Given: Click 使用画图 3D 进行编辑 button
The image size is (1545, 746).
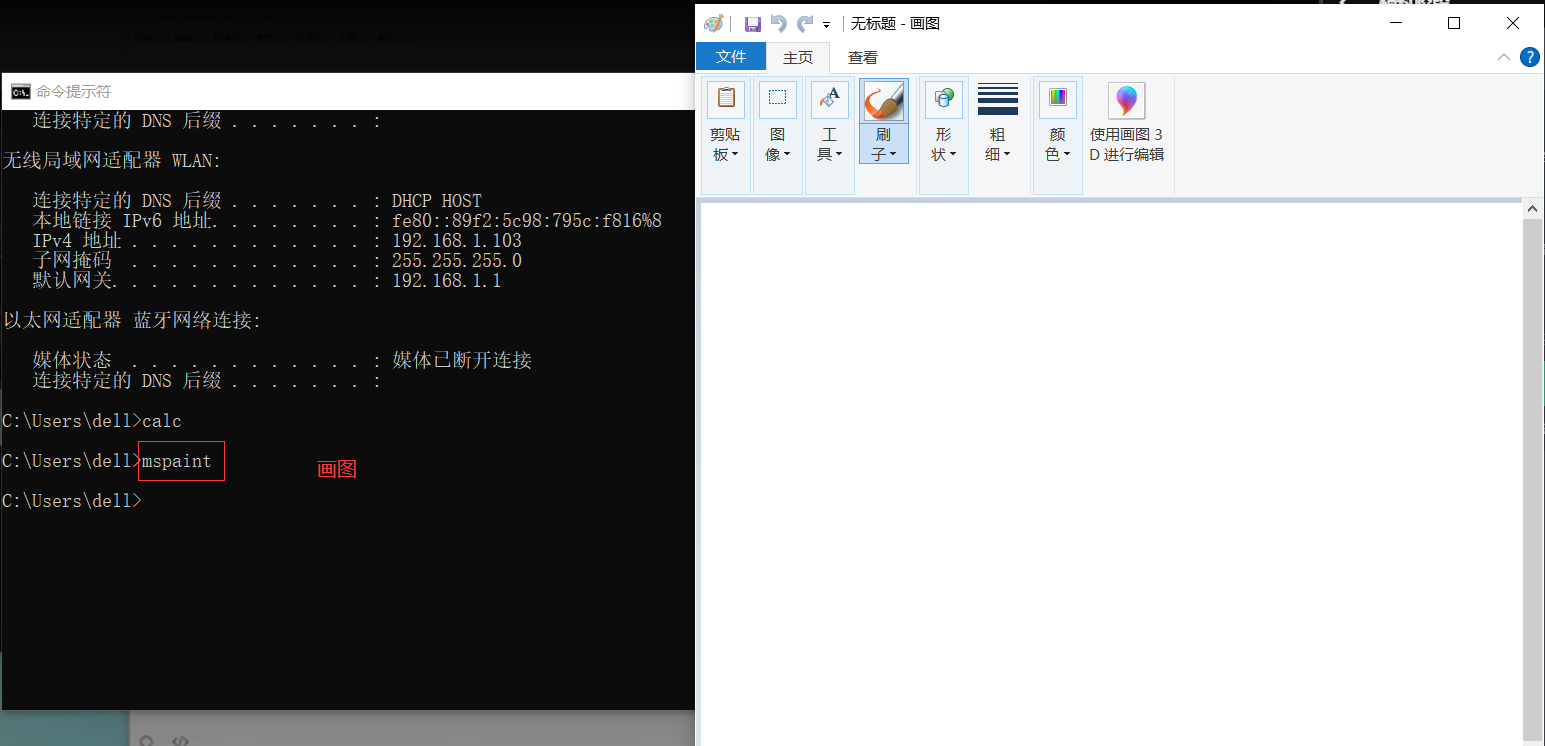Looking at the screenshot, I should coord(1127,124).
